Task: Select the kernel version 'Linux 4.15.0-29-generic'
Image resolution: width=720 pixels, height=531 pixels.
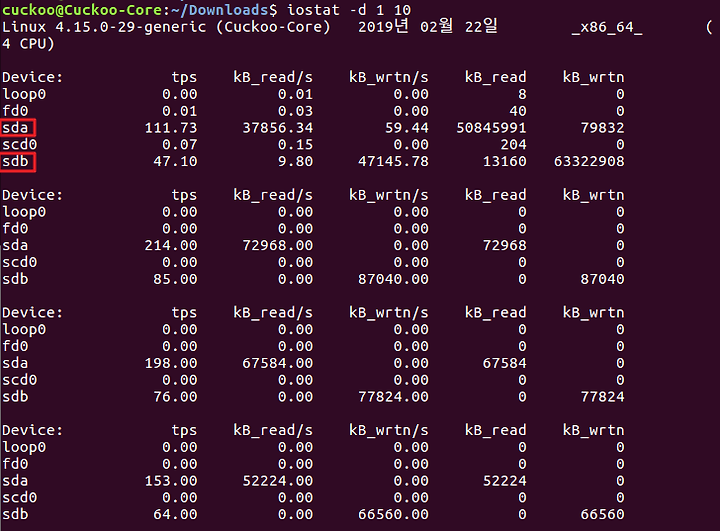Action: tap(104, 27)
